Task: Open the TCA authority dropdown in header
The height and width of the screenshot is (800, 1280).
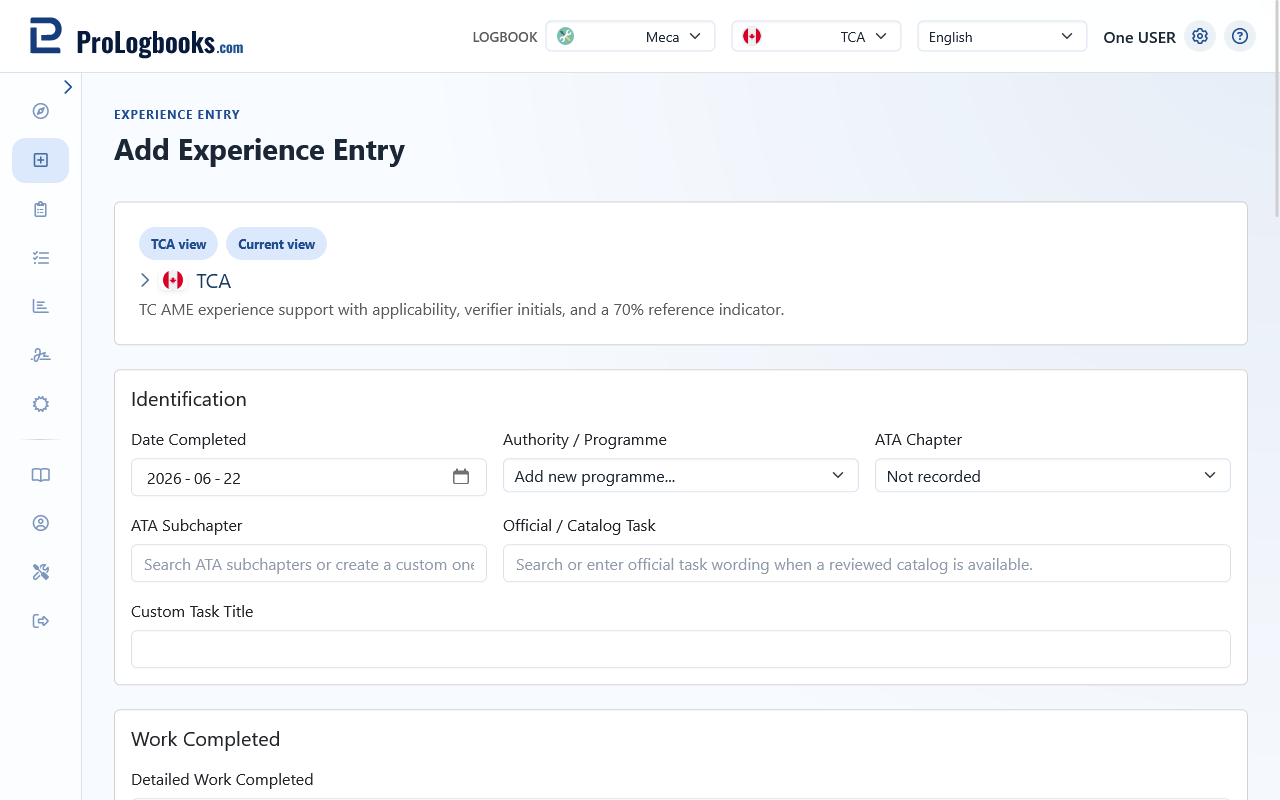Action: (816, 37)
